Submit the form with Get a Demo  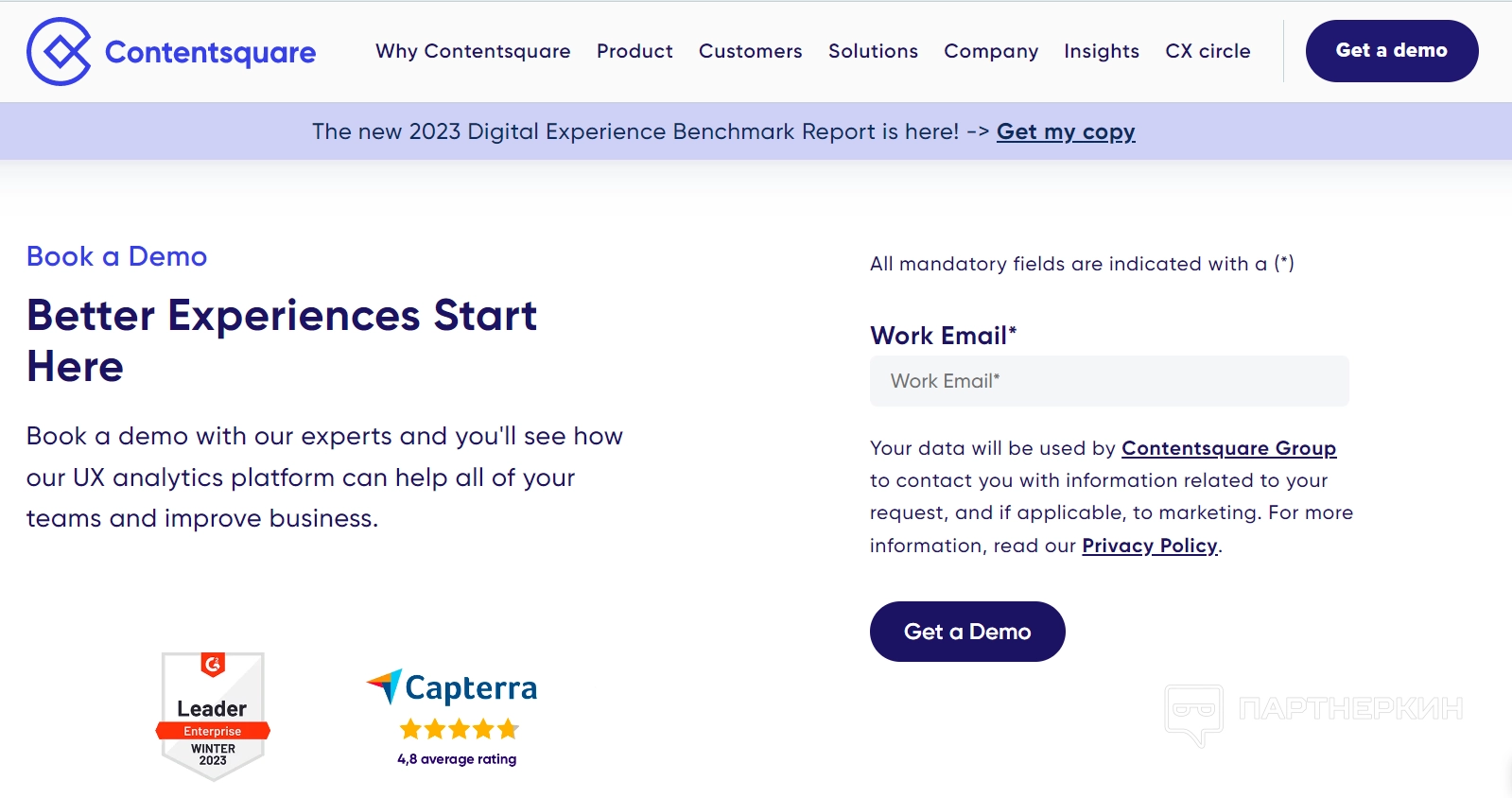[x=967, y=632]
